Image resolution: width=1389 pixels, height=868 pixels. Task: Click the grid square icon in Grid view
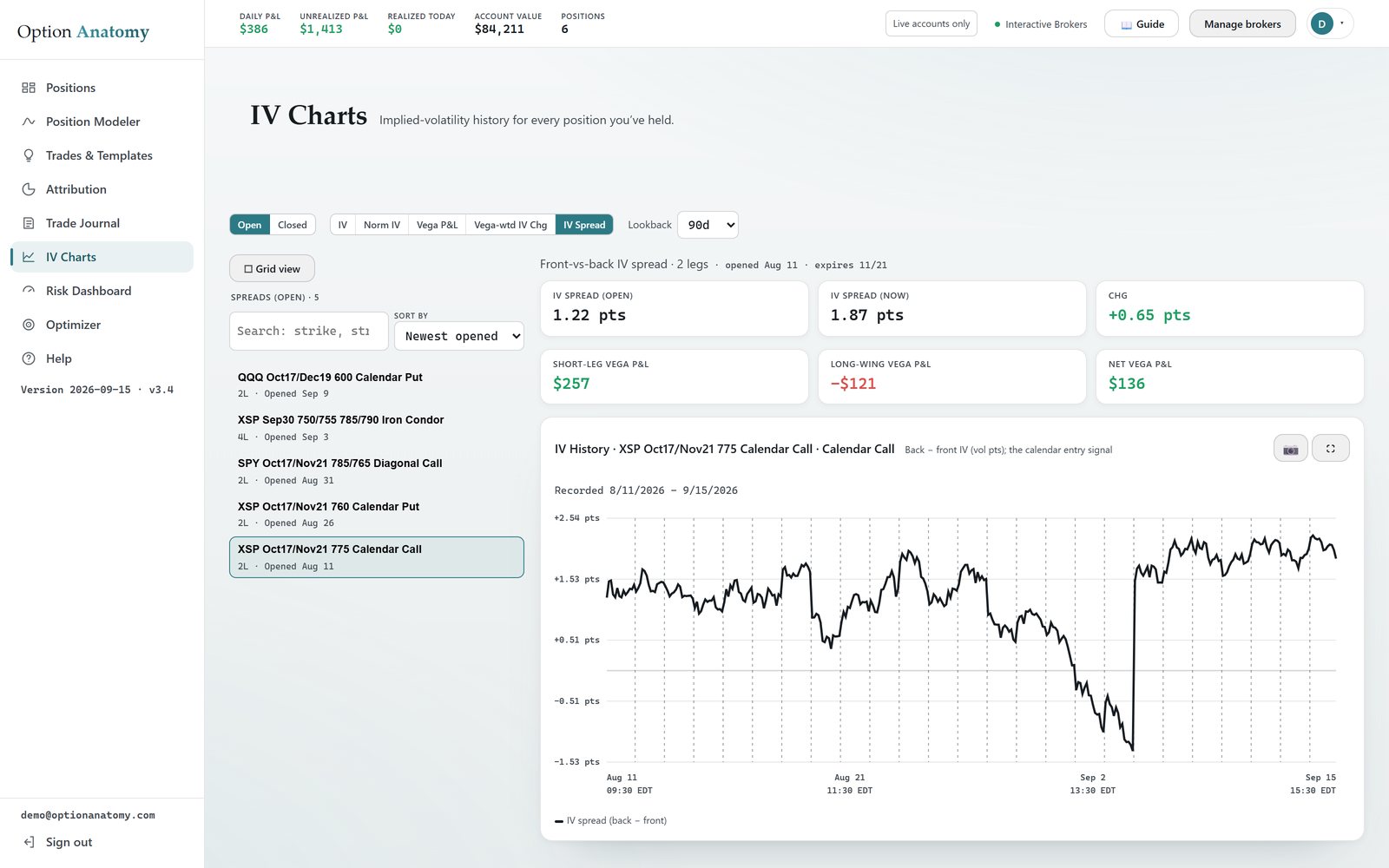click(x=248, y=269)
